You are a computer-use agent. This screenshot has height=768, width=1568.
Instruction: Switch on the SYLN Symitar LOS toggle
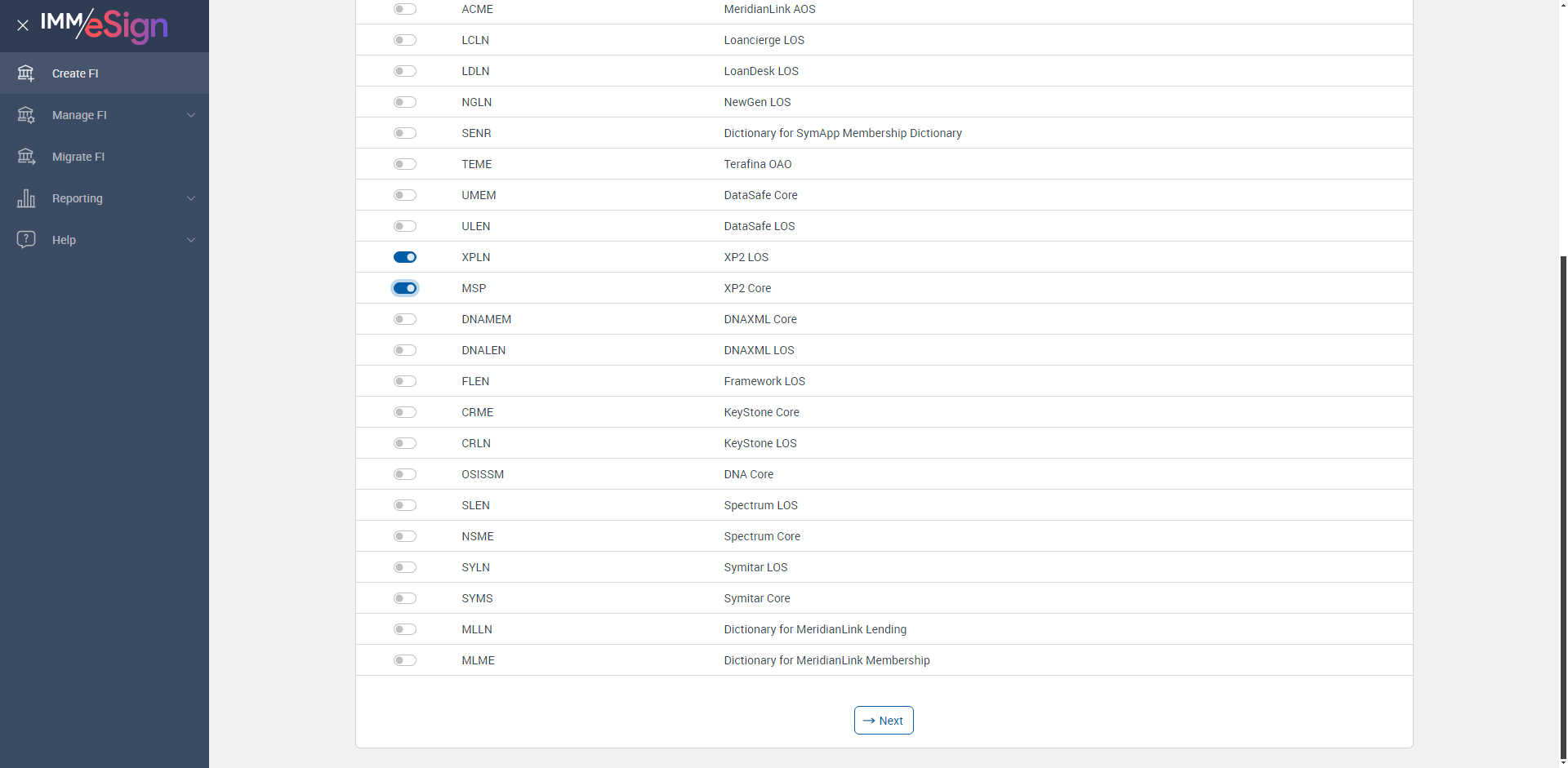(x=405, y=567)
